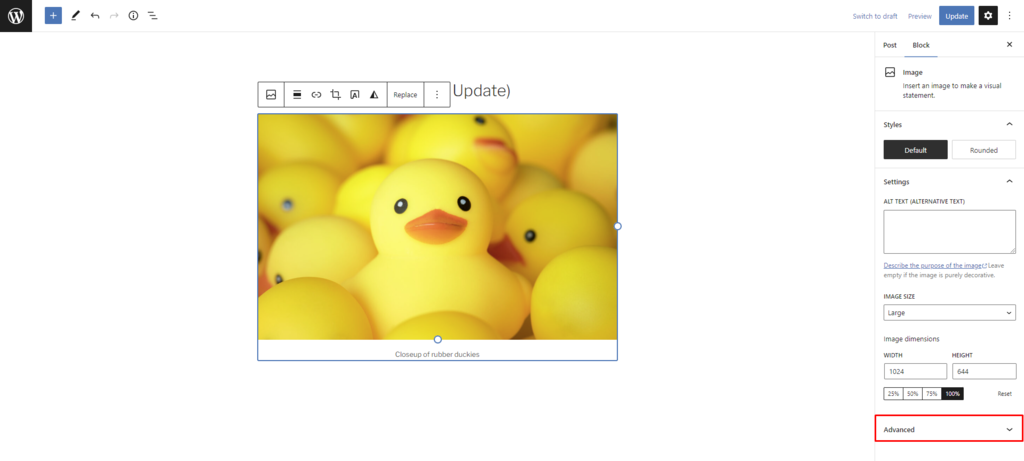Click the crop icon in image toolbar
This screenshot has width=1024, height=461.
[336, 95]
